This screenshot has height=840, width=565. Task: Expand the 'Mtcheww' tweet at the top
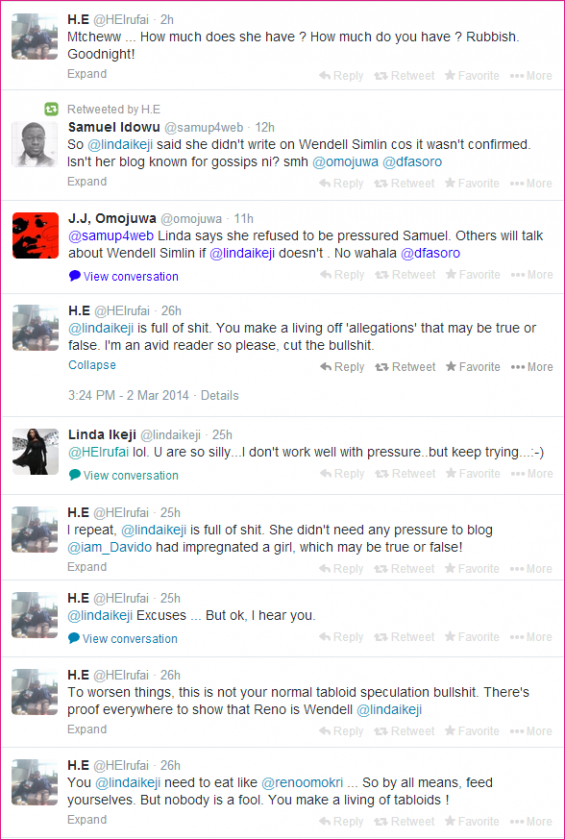[87, 74]
